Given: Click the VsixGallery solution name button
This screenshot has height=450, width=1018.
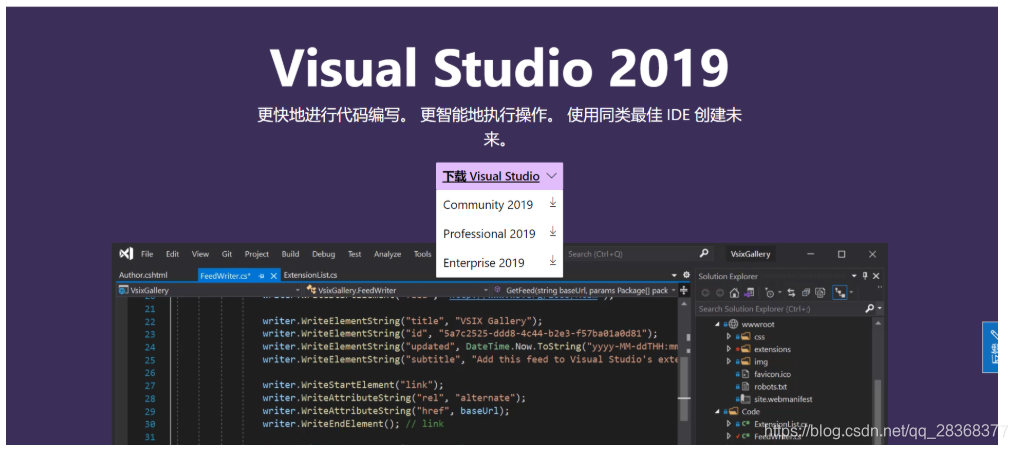Looking at the screenshot, I should pos(750,254).
